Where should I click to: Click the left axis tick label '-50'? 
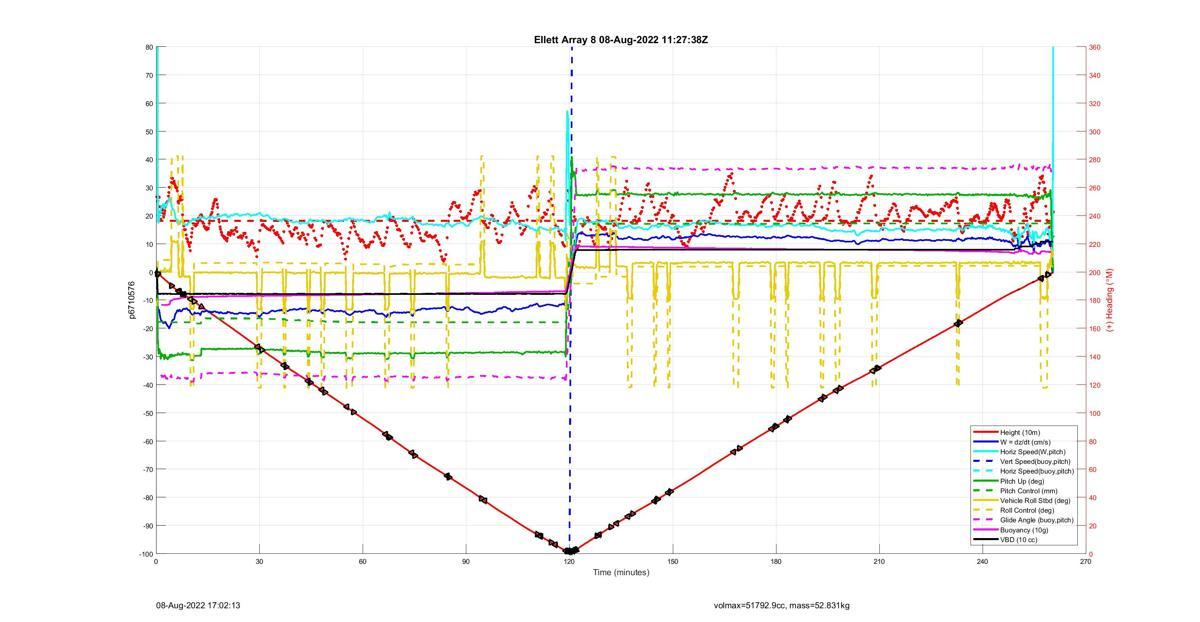(x=147, y=413)
